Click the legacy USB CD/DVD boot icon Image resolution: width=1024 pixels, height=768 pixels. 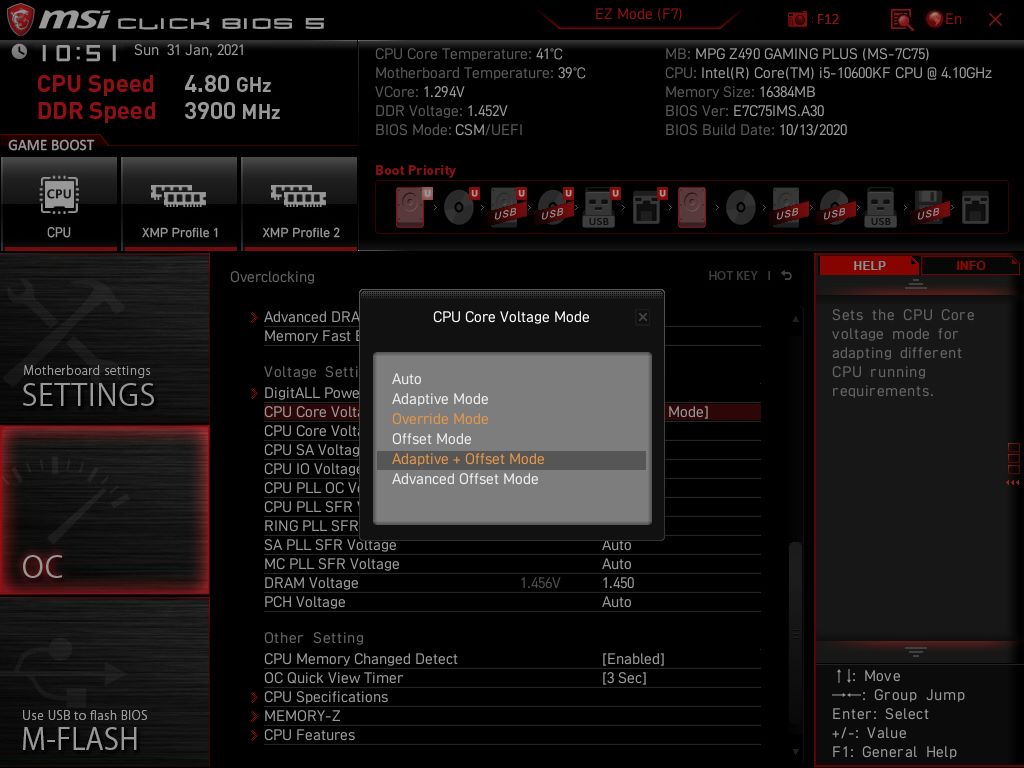click(835, 207)
